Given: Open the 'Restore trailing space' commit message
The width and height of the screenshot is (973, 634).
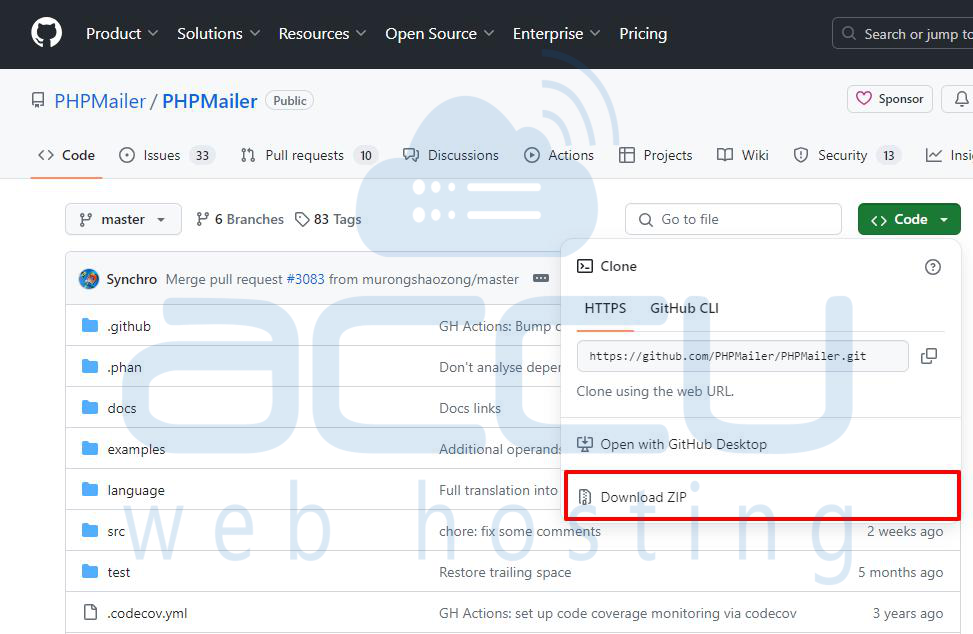Looking at the screenshot, I should (x=505, y=572).
